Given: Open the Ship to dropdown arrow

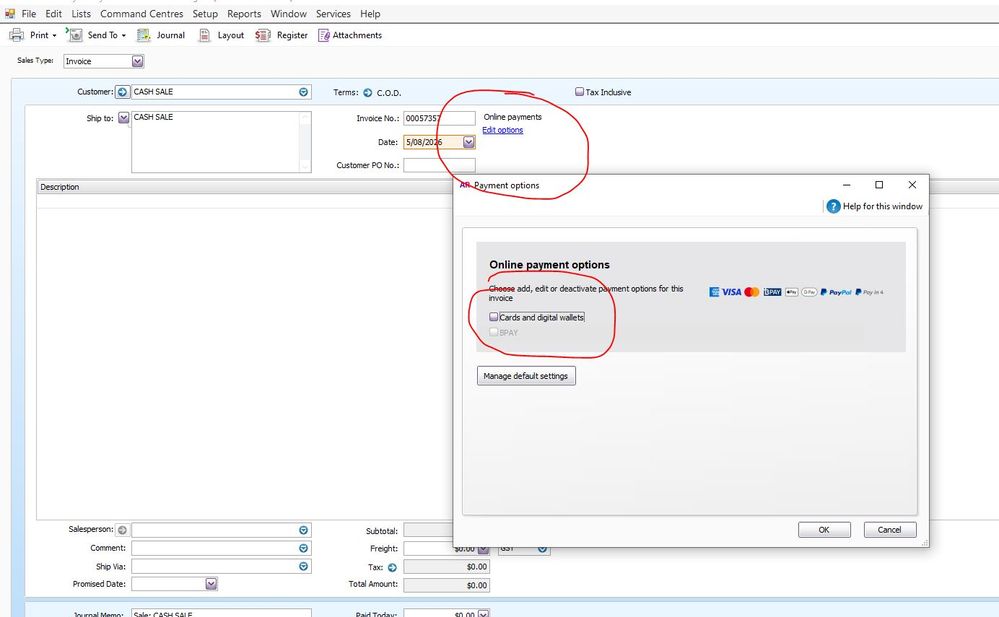Looking at the screenshot, I should pos(124,118).
